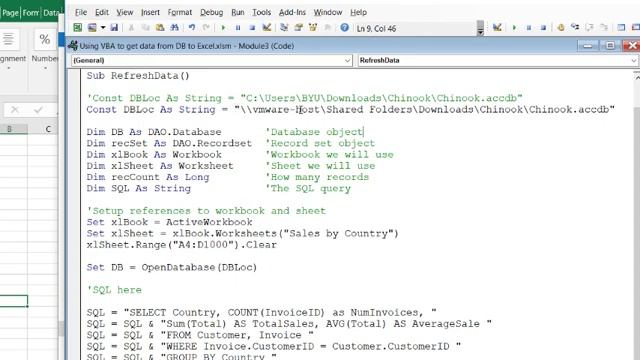Click the comment ''SQL here'
This screenshot has width=640, height=360.
(114, 290)
